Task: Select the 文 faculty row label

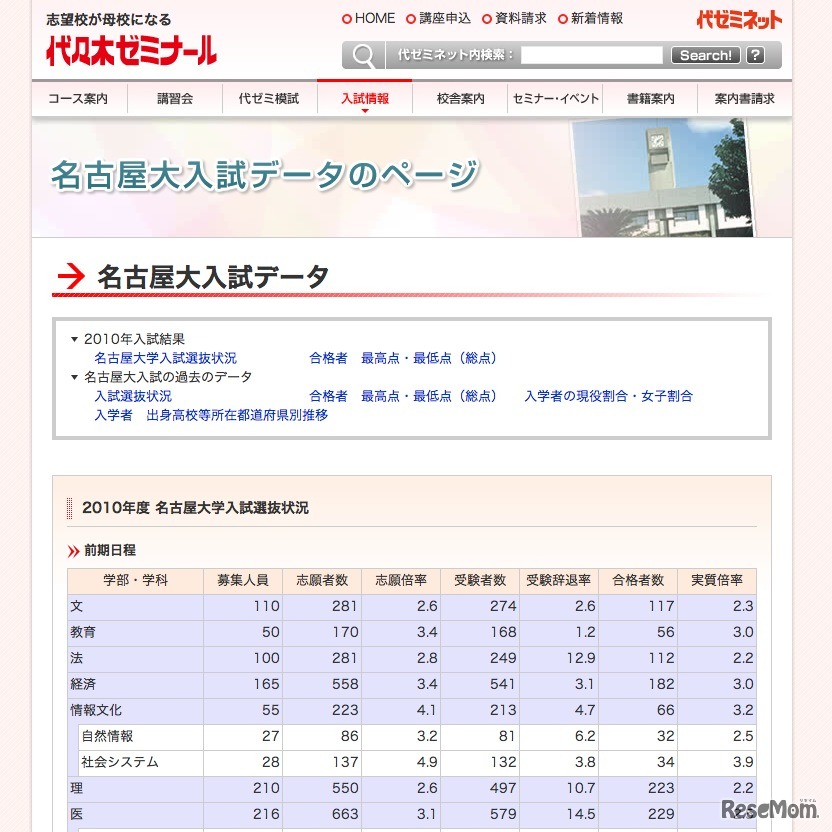Action: [x=76, y=606]
